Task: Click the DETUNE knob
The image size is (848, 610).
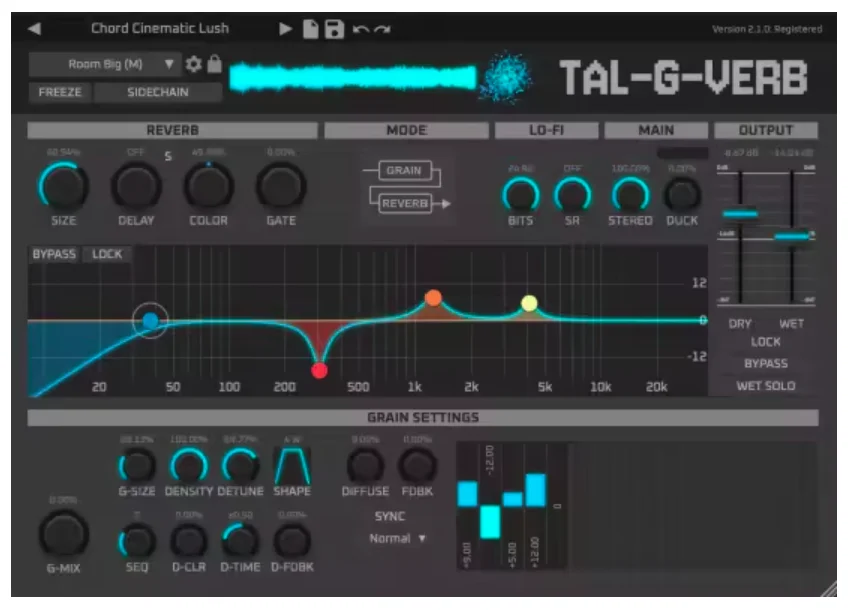Action: click(240, 466)
